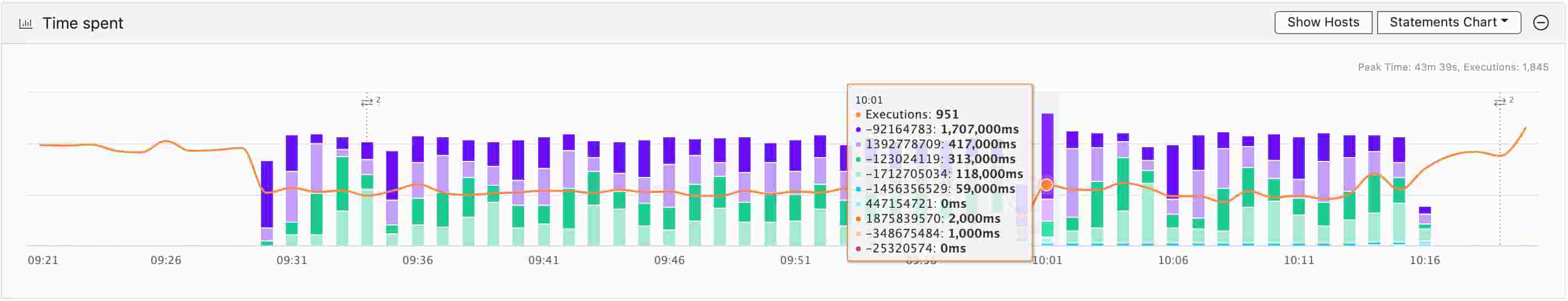Click the -1456356529 tooltip entry
The height and width of the screenshot is (301, 1568).
935,189
